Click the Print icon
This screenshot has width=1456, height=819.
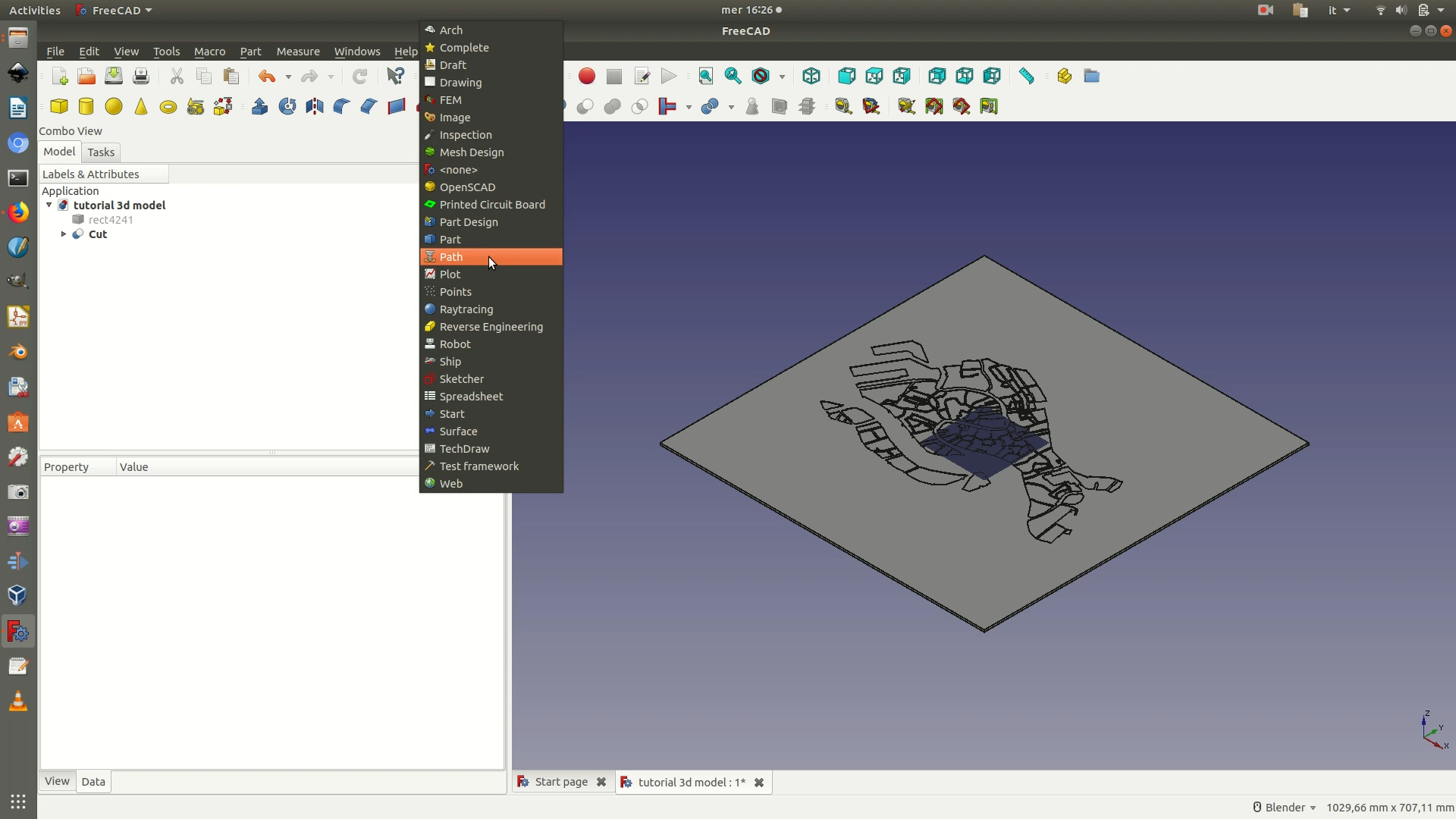(x=141, y=77)
